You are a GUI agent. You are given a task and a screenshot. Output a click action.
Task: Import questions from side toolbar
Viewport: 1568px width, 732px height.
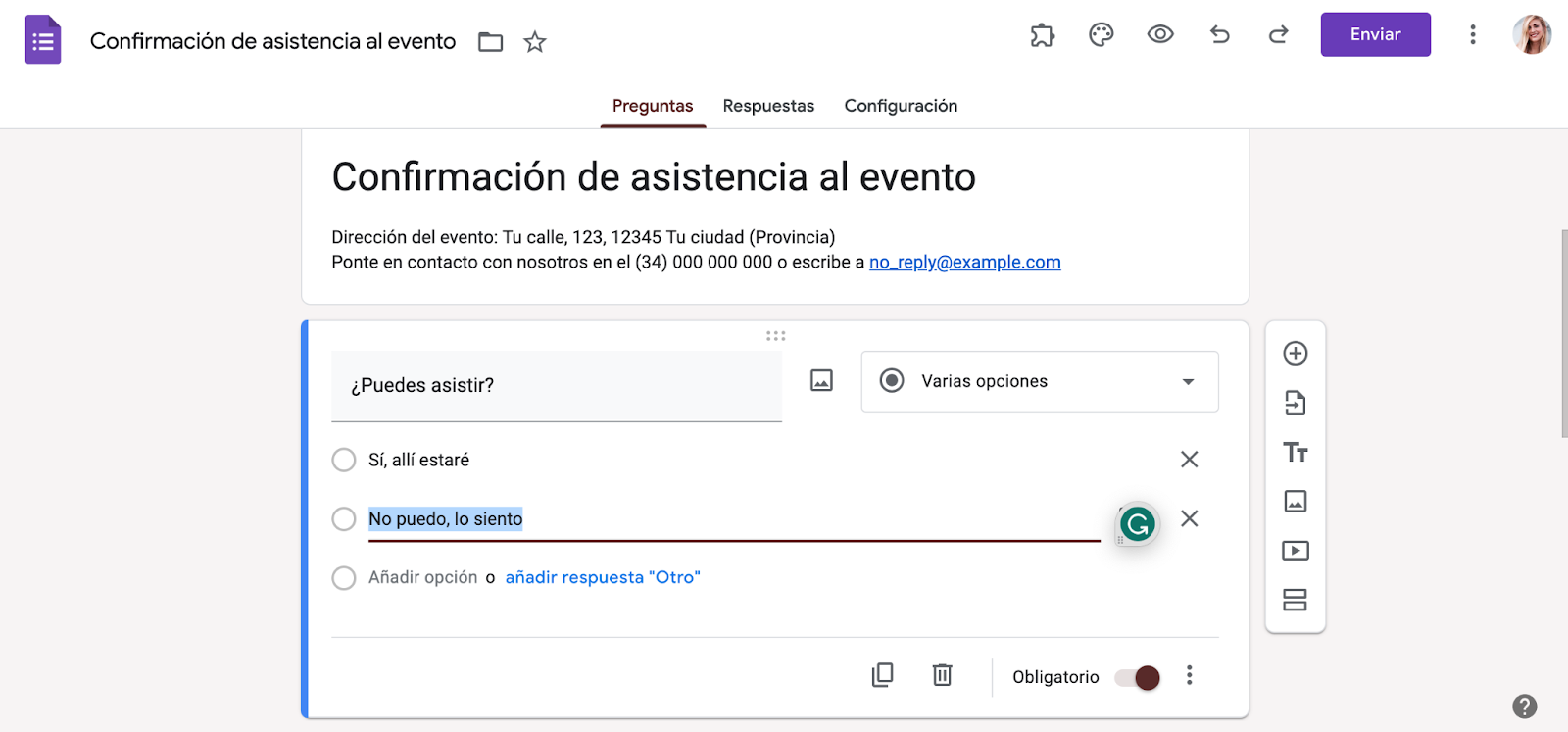pos(1296,403)
